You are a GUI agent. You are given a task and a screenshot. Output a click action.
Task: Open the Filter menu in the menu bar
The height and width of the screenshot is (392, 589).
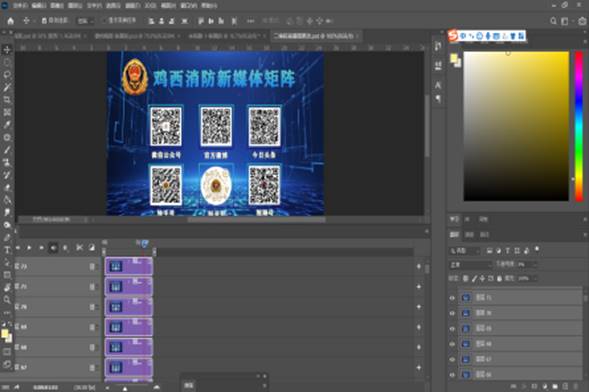pos(132,6)
